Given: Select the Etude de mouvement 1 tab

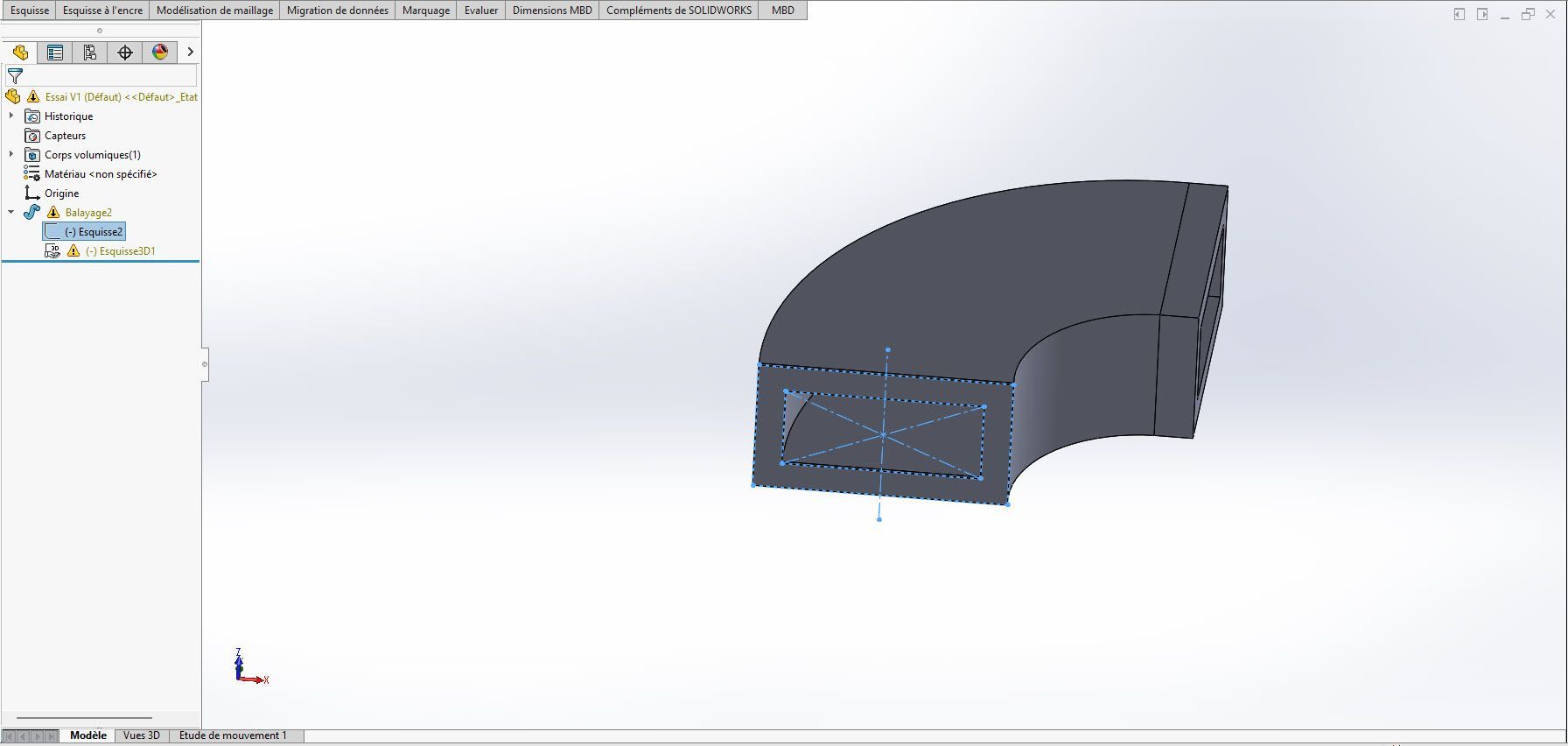Looking at the screenshot, I should (233, 735).
